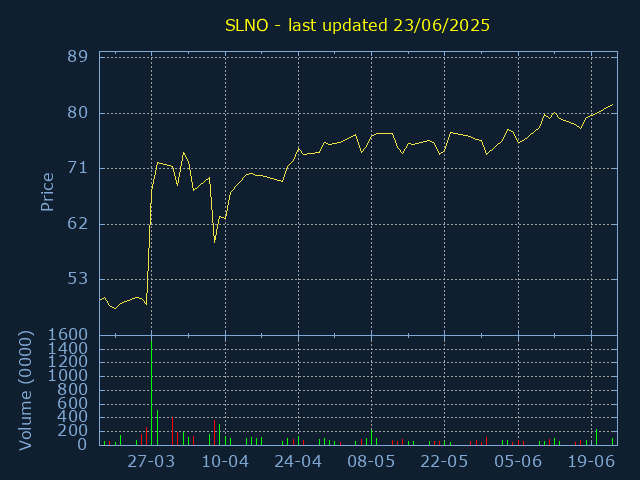Click the price line's low point near 10-04

pos(214,242)
